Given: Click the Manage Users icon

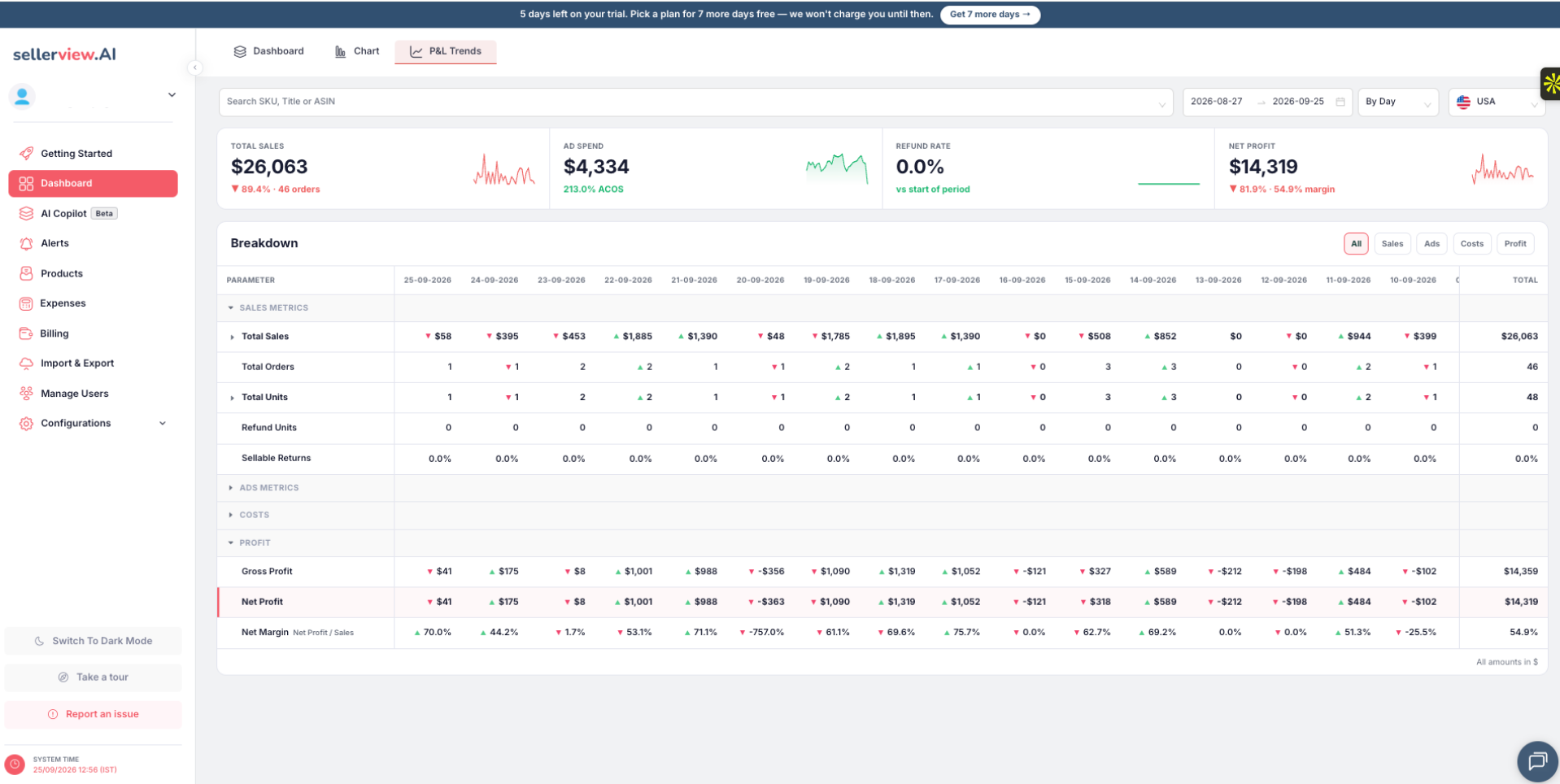Looking at the screenshot, I should [x=26, y=394].
